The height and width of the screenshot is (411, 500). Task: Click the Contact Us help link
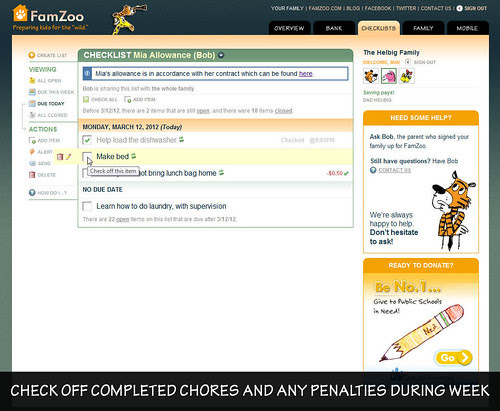[x=394, y=170]
